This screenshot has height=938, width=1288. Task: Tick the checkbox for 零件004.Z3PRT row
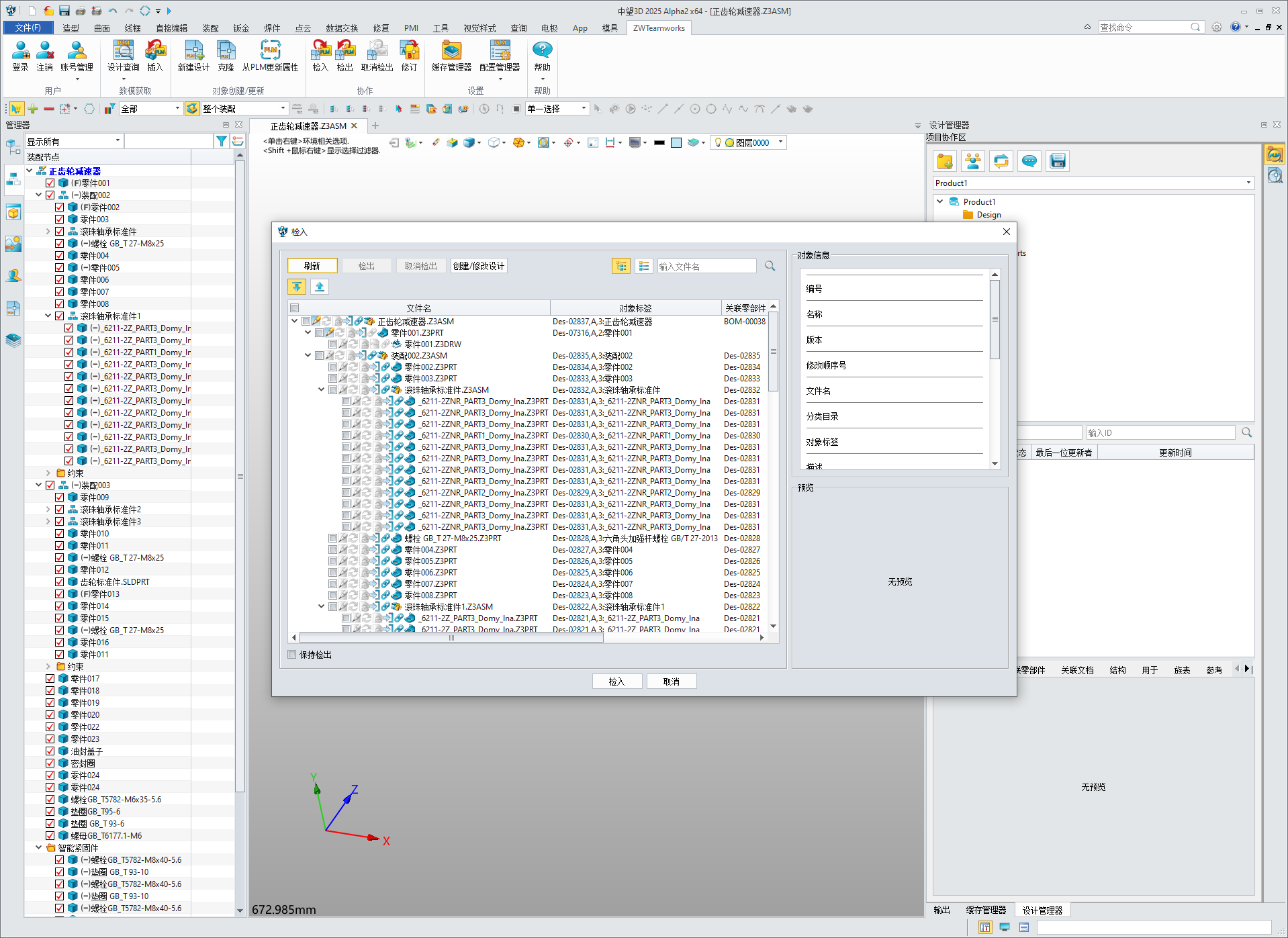pos(332,550)
